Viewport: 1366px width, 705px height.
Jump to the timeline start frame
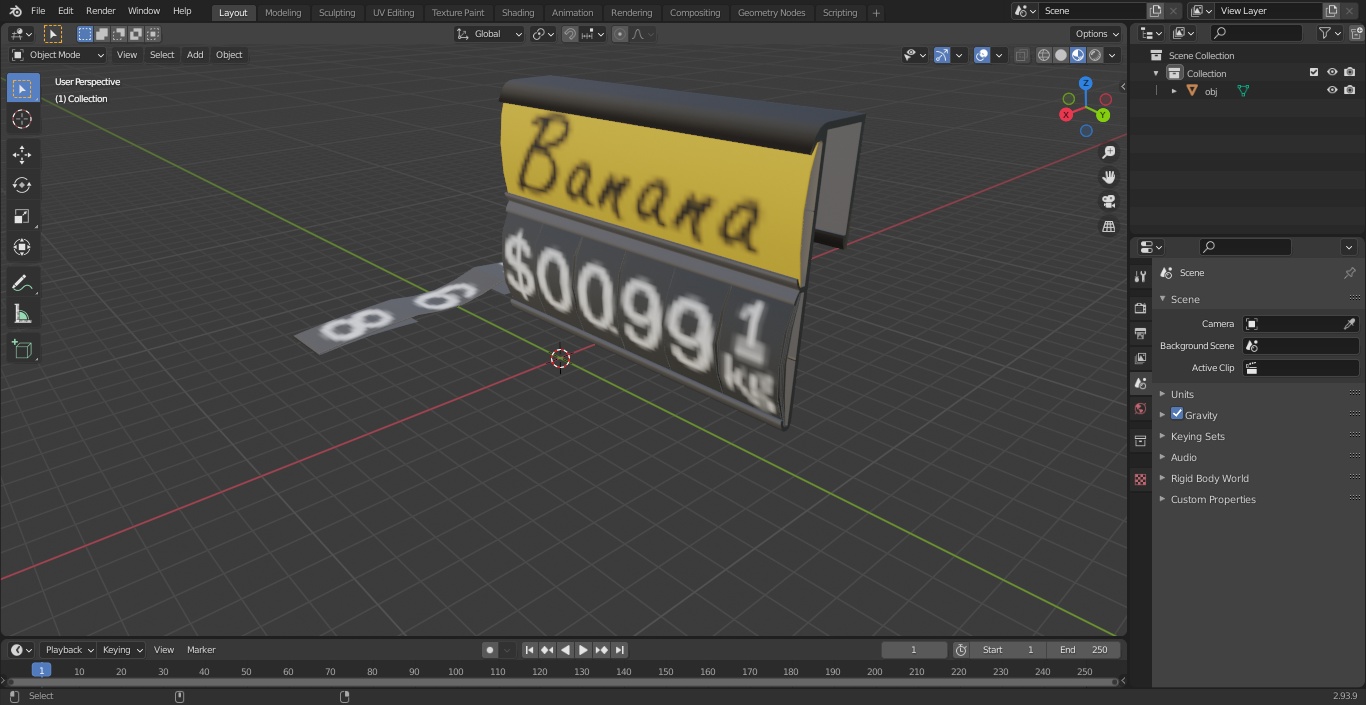pyautogui.click(x=530, y=650)
